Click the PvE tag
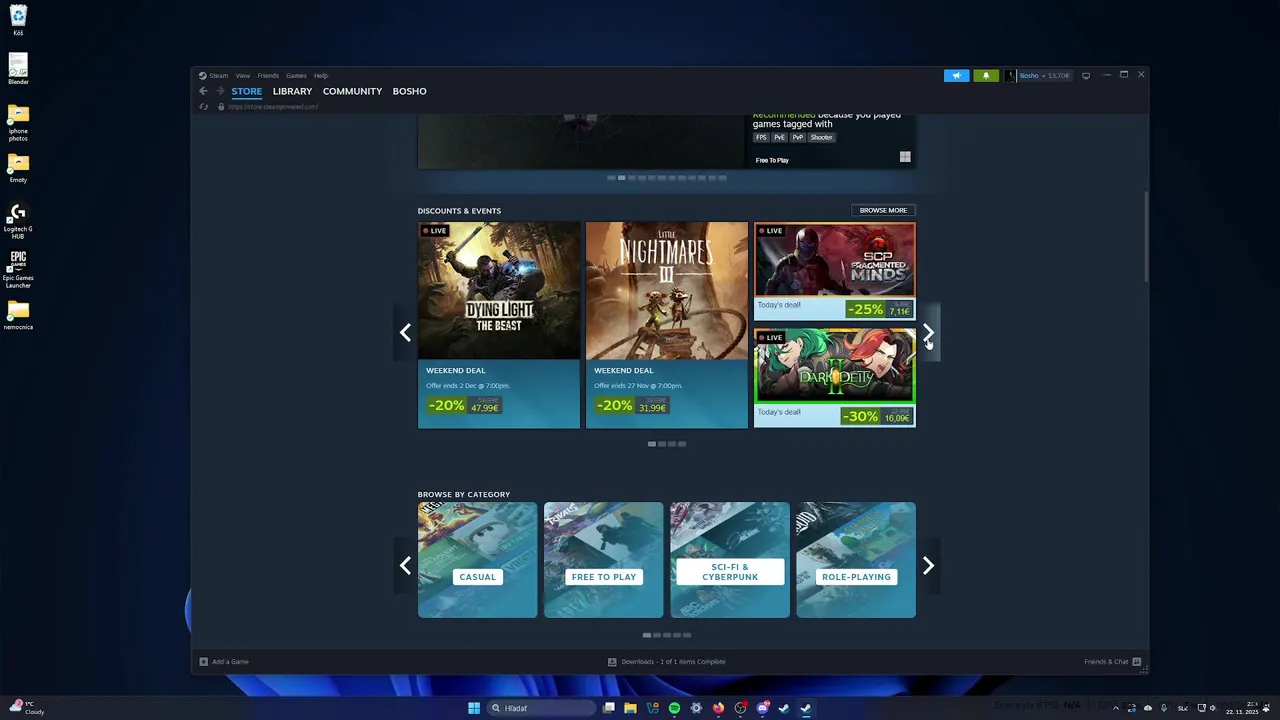The height and width of the screenshot is (720, 1280). point(779,137)
